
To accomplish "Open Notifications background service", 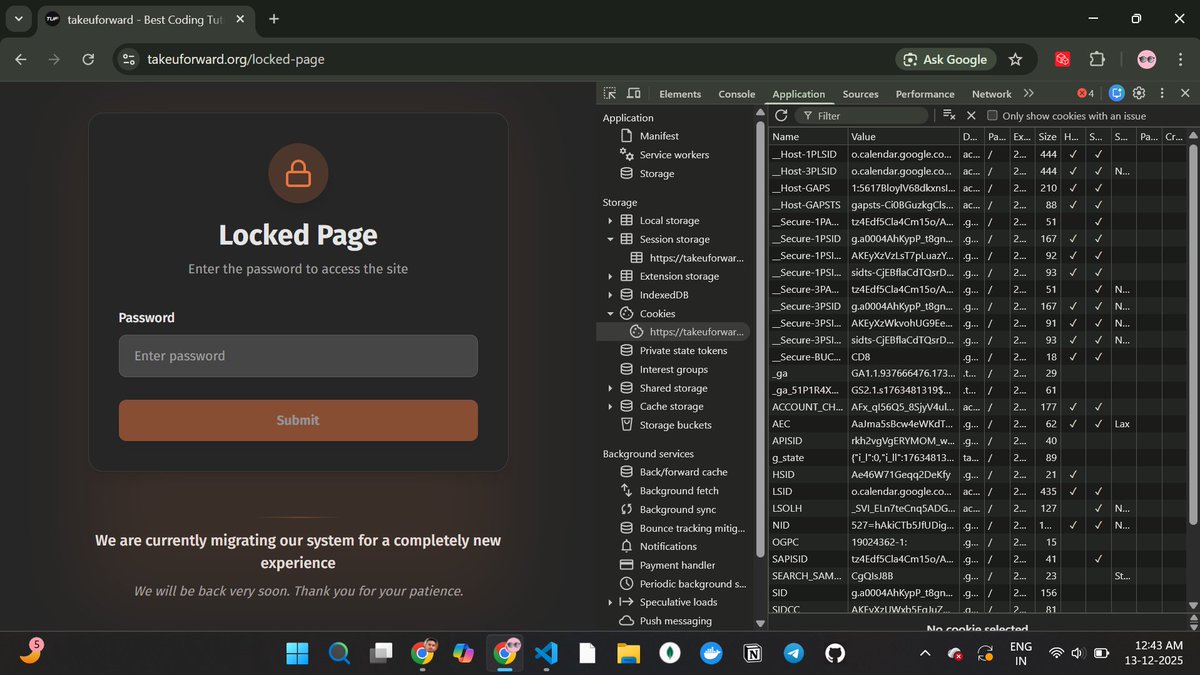I will (x=668, y=546).
